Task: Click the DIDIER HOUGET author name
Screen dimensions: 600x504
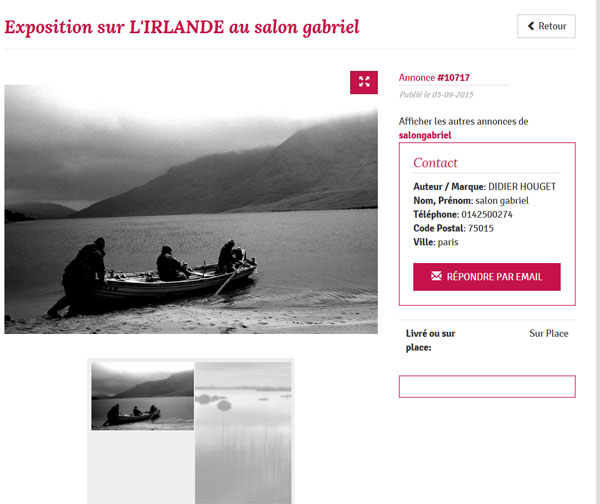Action: click(x=522, y=187)
